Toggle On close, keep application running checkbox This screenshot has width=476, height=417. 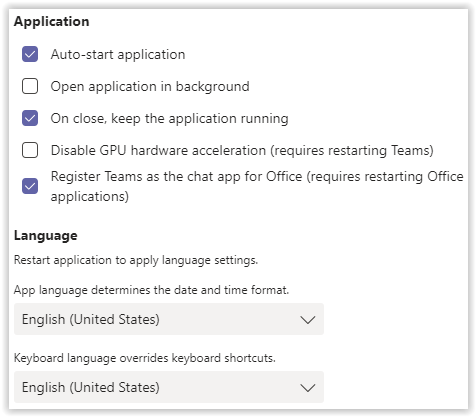pyautogui.click(x=30, y=118)
